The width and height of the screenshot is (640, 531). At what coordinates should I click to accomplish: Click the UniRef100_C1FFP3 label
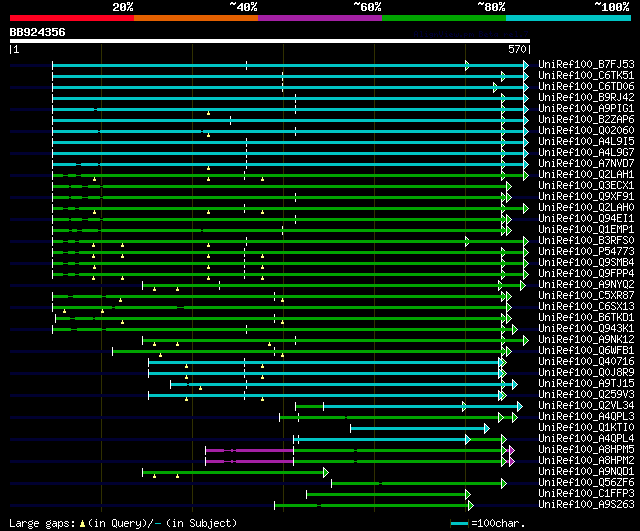586,494
